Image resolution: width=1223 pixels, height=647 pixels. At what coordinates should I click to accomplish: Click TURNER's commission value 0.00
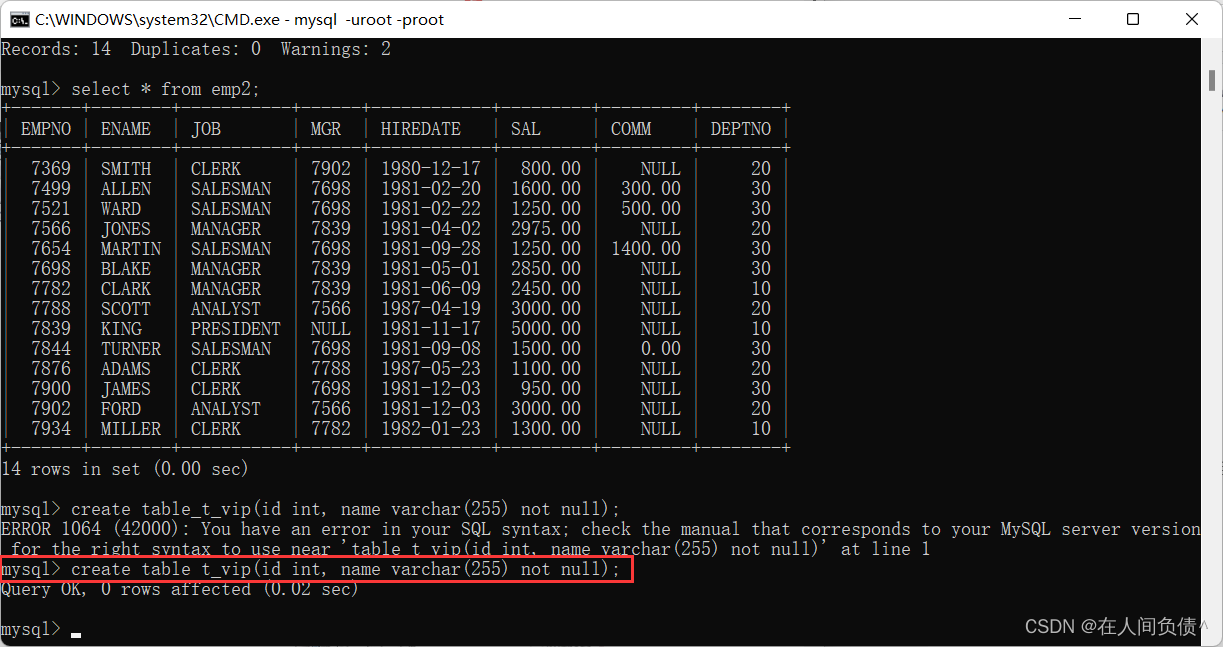point(661,349)
